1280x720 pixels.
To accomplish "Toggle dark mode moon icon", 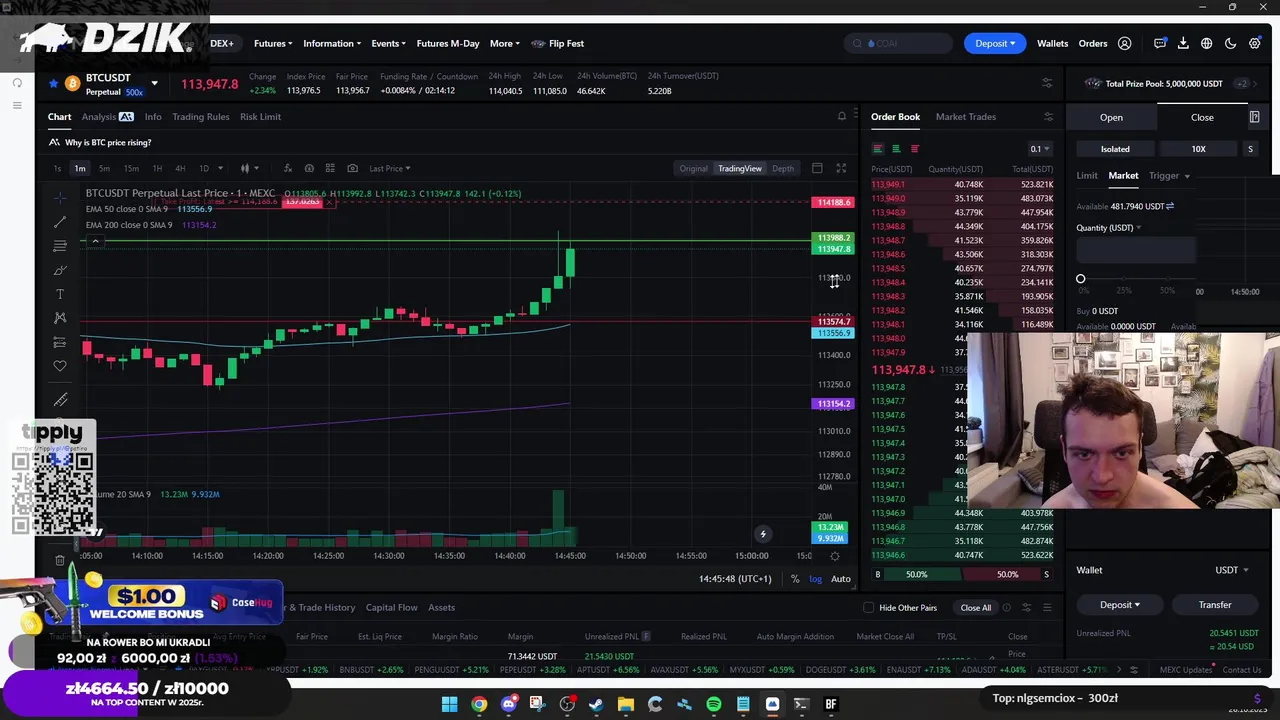I will click(1231, 44).
